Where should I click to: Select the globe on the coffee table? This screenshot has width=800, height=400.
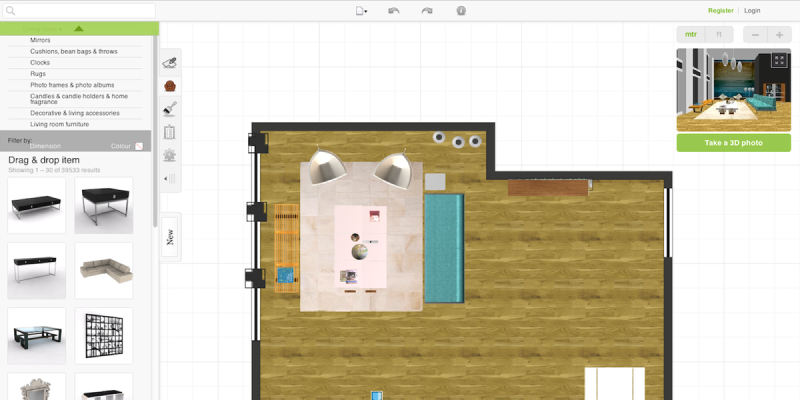[359, 251]
